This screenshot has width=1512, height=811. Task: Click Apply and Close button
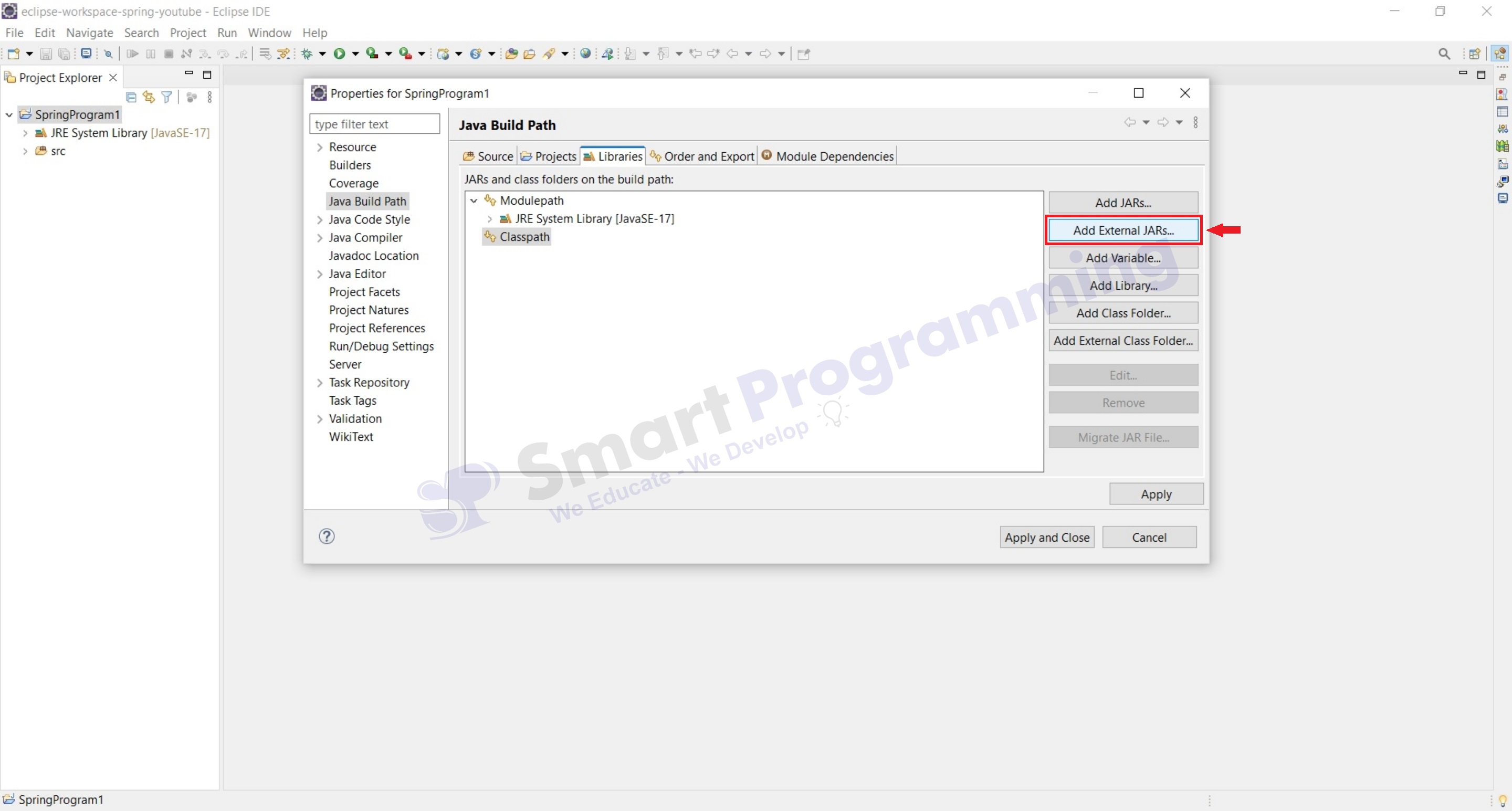tap(1046, 537)
